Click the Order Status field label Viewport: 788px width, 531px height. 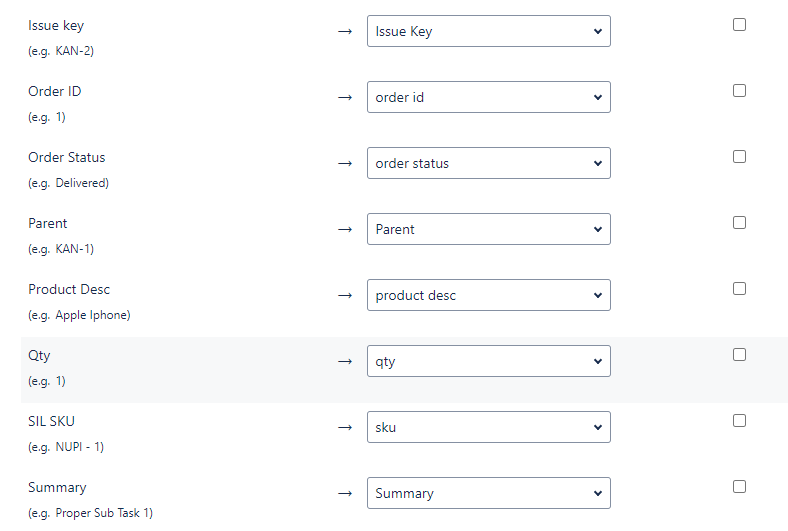[x=66, y=157]
